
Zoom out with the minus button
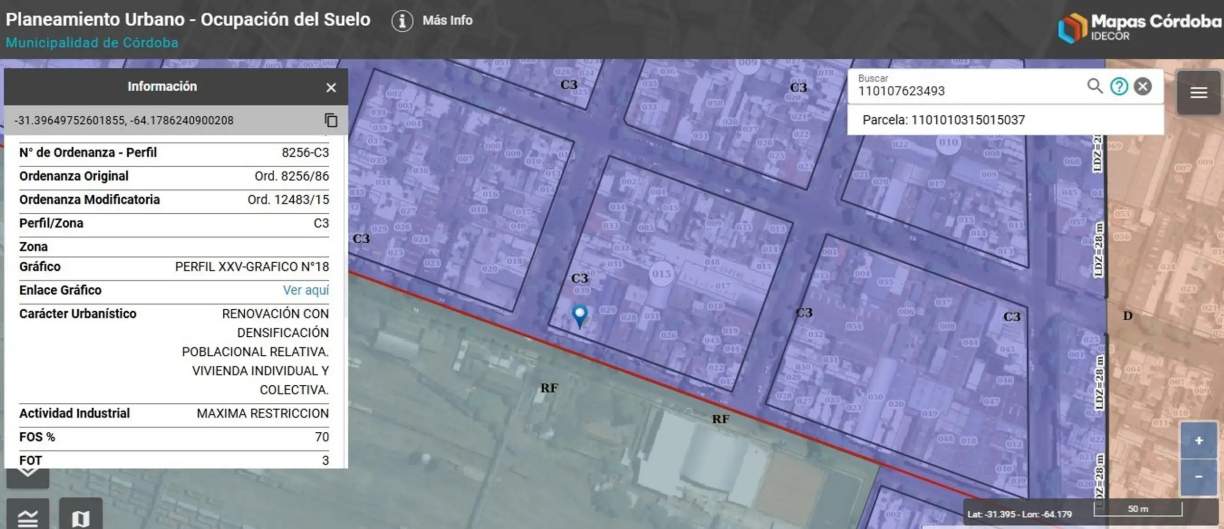click(1198, 476)
